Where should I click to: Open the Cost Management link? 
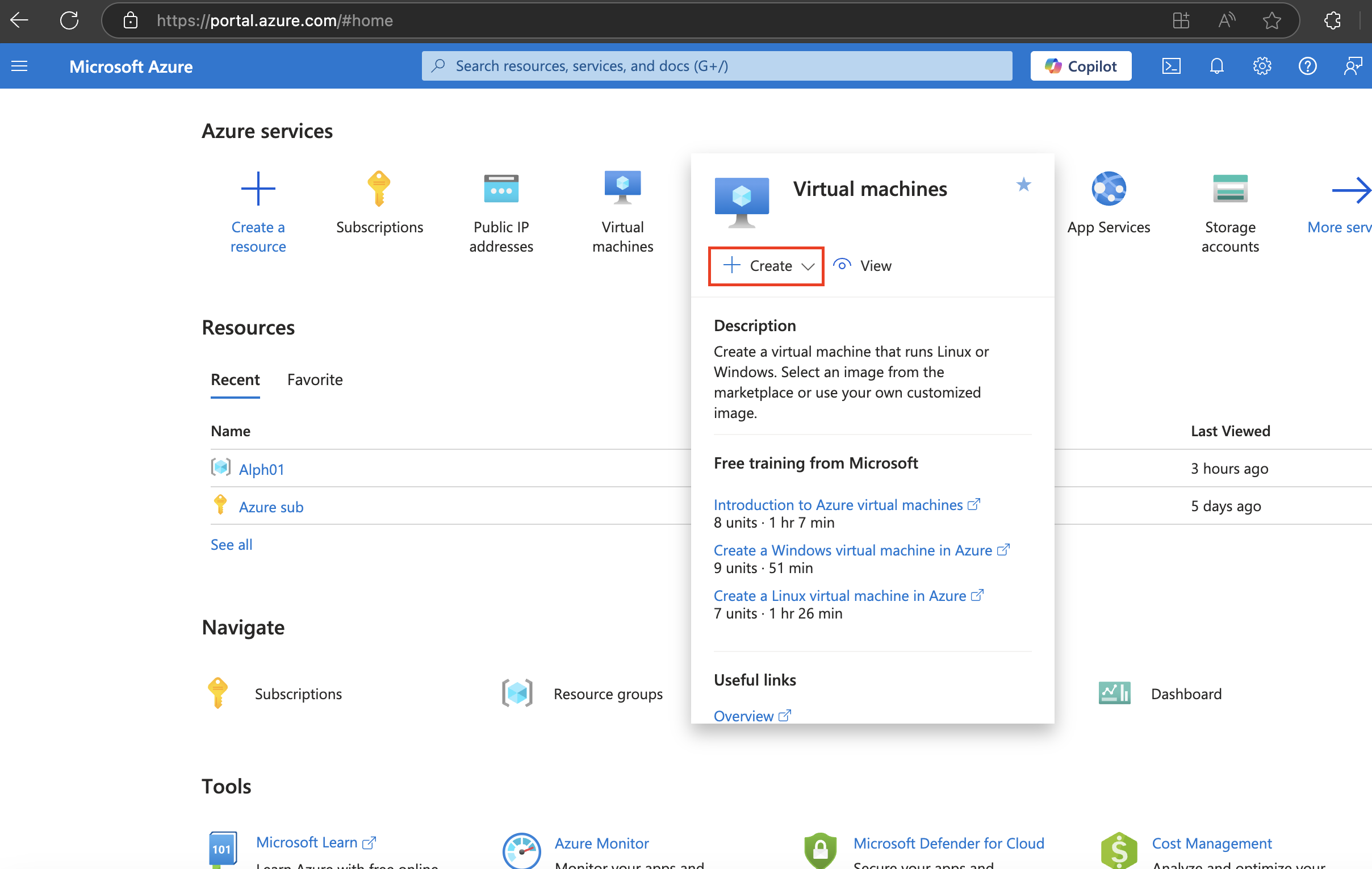click(1212, 843)
